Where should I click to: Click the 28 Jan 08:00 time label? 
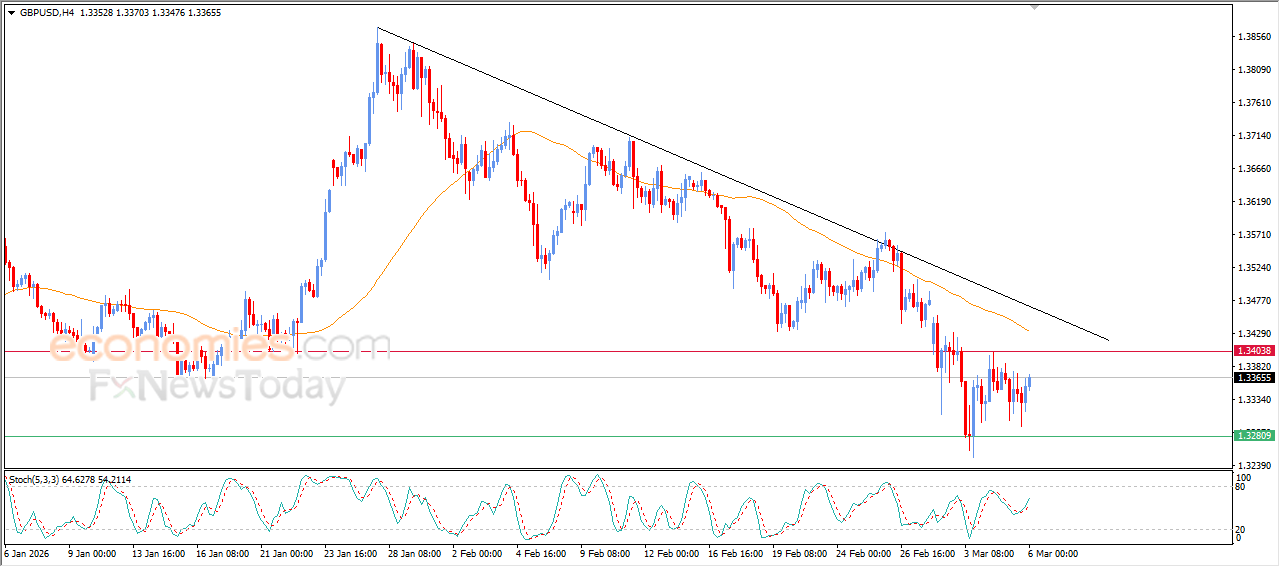416,553
